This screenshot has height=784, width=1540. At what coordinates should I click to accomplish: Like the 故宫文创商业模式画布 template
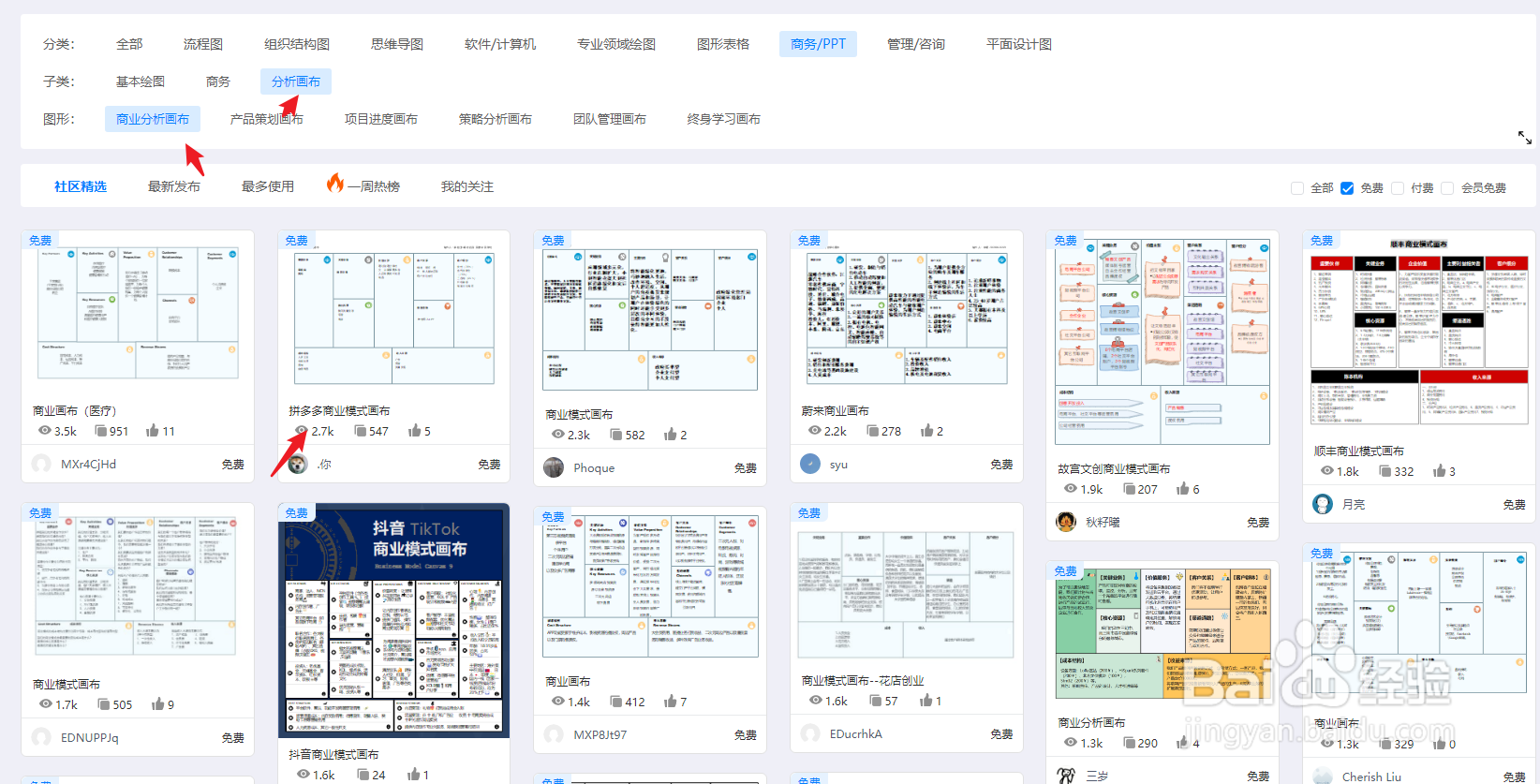pyautogui.click(x=1183, y=489)
